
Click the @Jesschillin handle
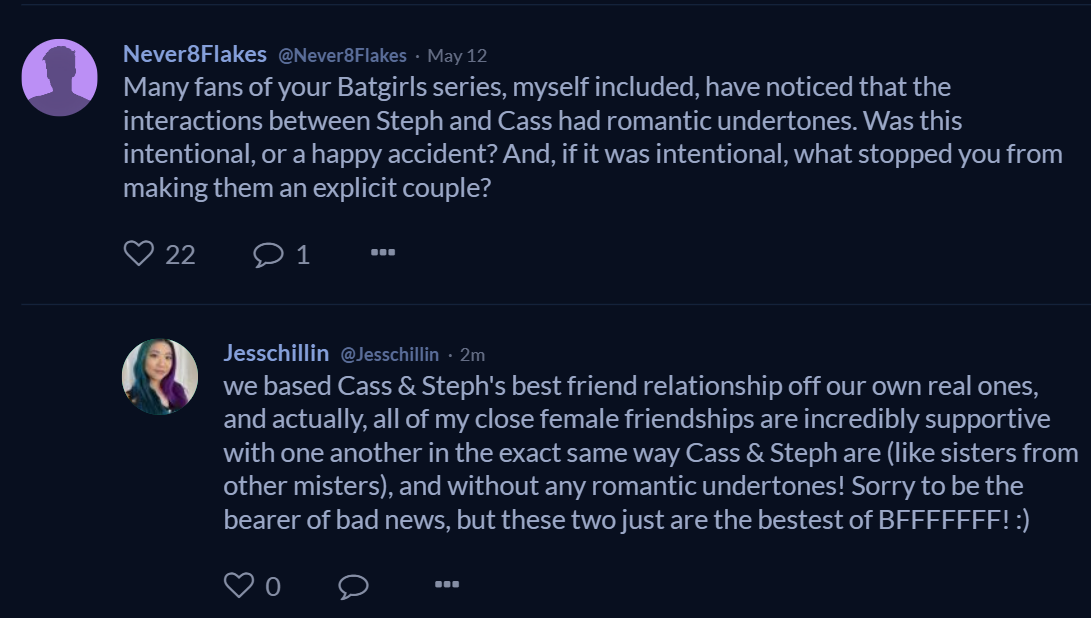[389, 354]
